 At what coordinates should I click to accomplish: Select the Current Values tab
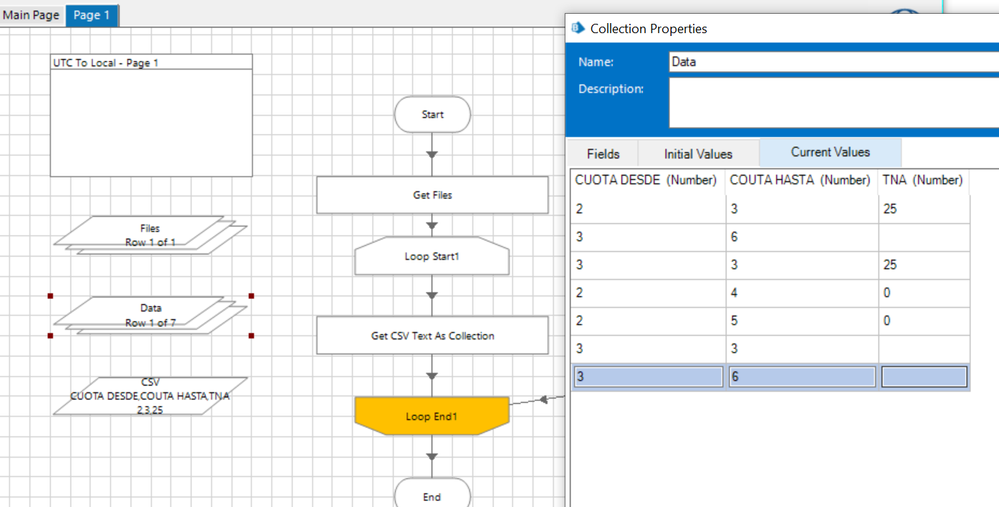click(830, 152)
